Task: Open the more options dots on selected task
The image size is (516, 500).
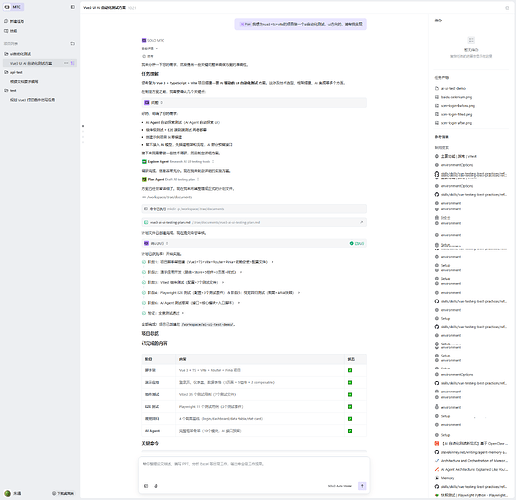Action: pyautogui.click(x=66, y=63)
